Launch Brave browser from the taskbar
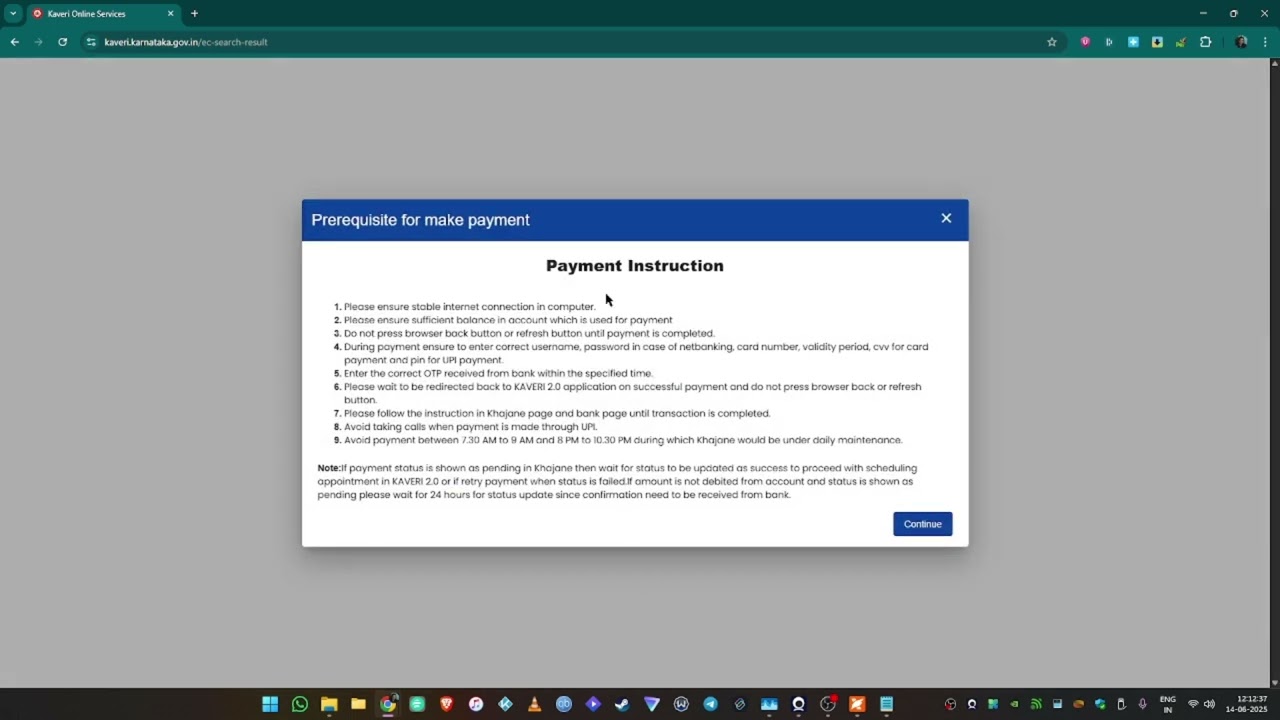The width and height of the screenshot is (1280, 720). (x=446, y=704)
